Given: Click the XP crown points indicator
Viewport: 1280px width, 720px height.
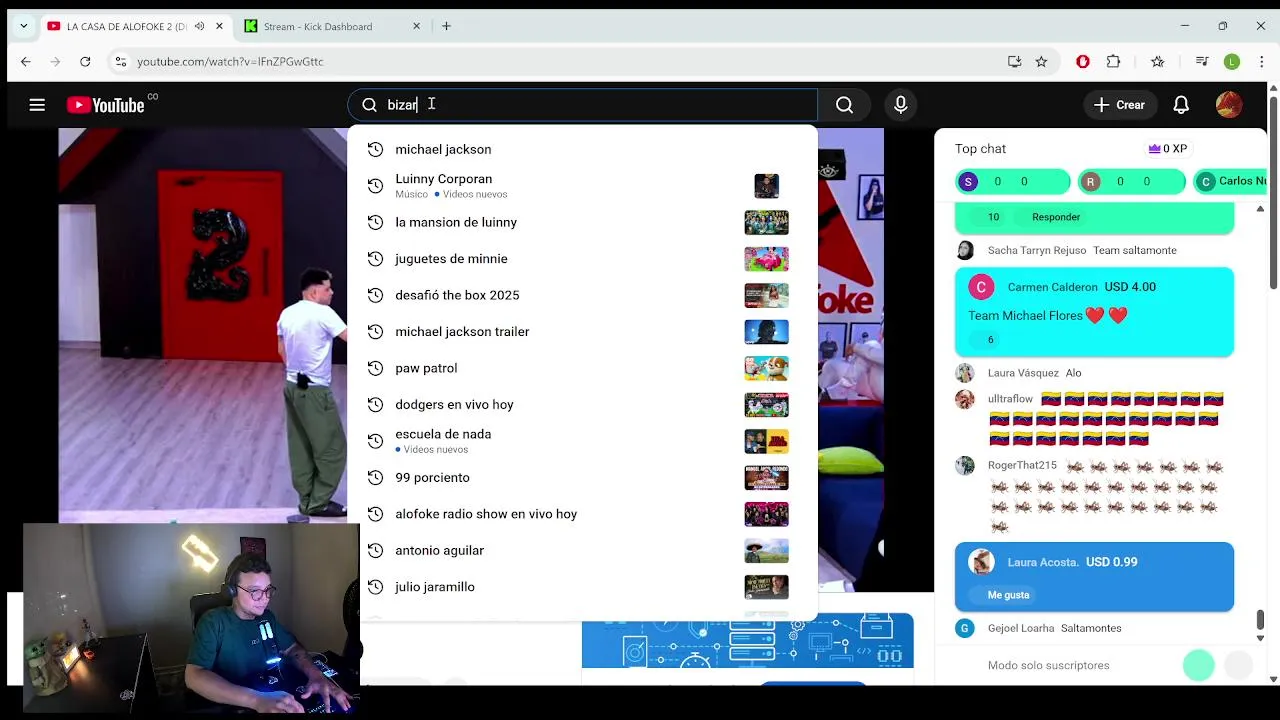Looking at the screenshot, I should [1167, 149].
